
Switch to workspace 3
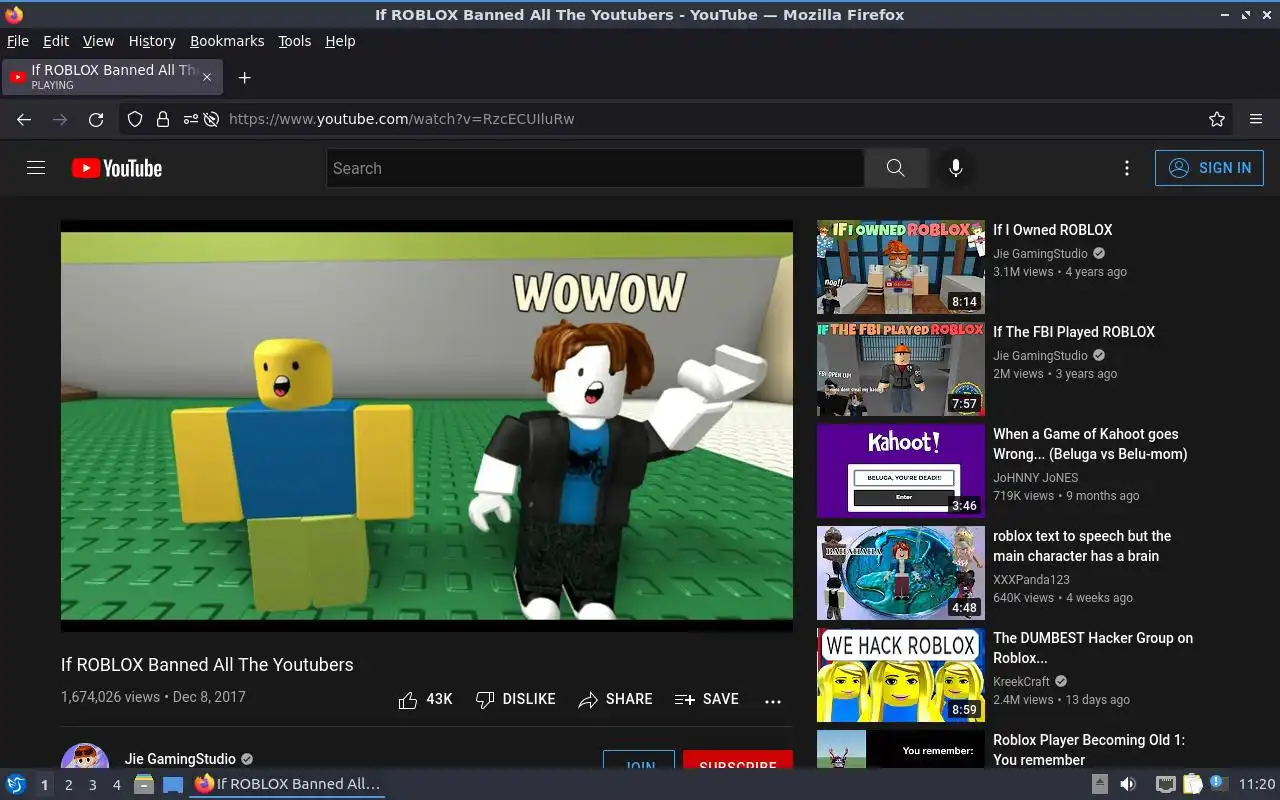coord(92,785)
